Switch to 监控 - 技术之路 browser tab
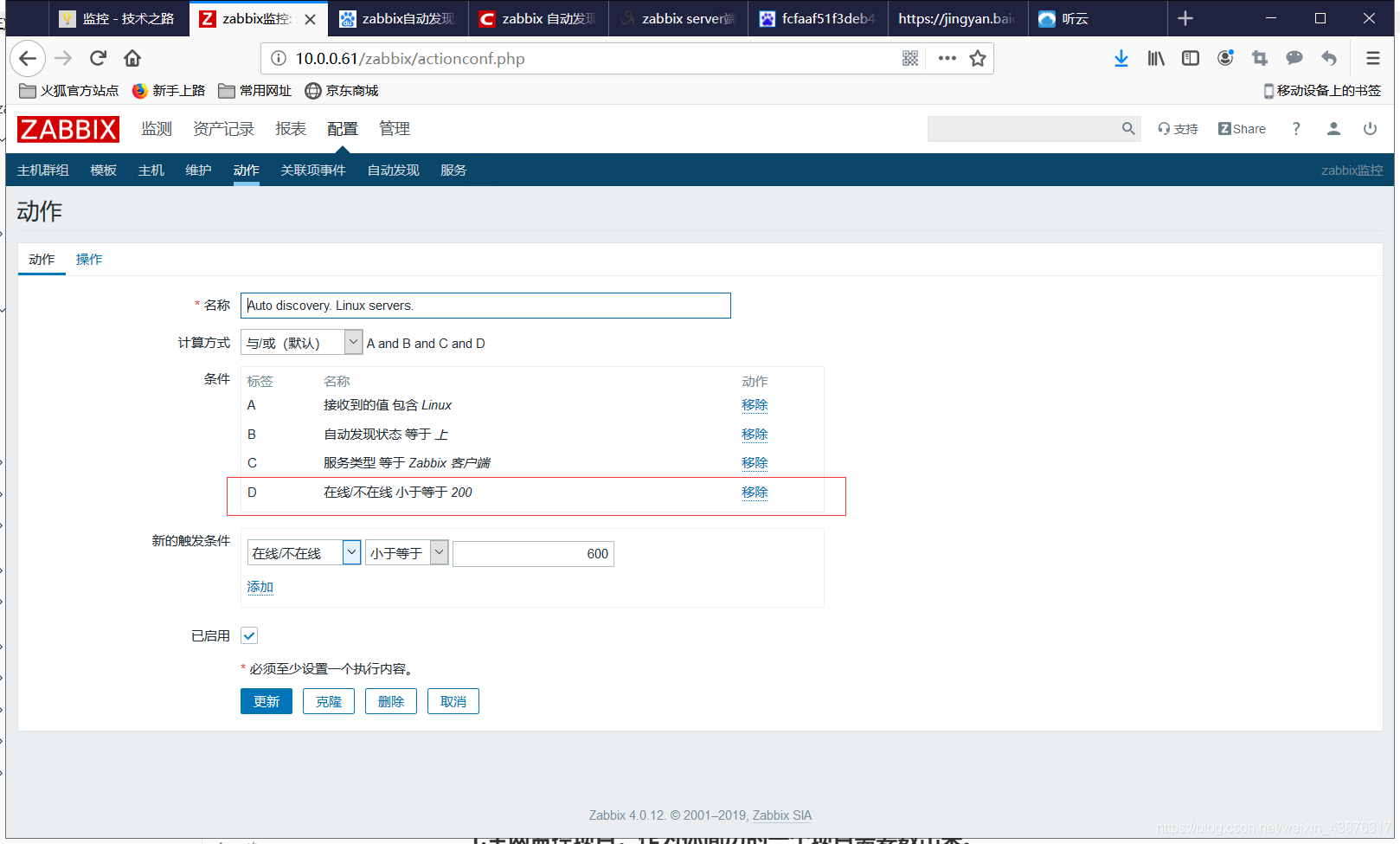Viewport: 1400px width, 844px height. pyautogui.click(x=117, y=18)
